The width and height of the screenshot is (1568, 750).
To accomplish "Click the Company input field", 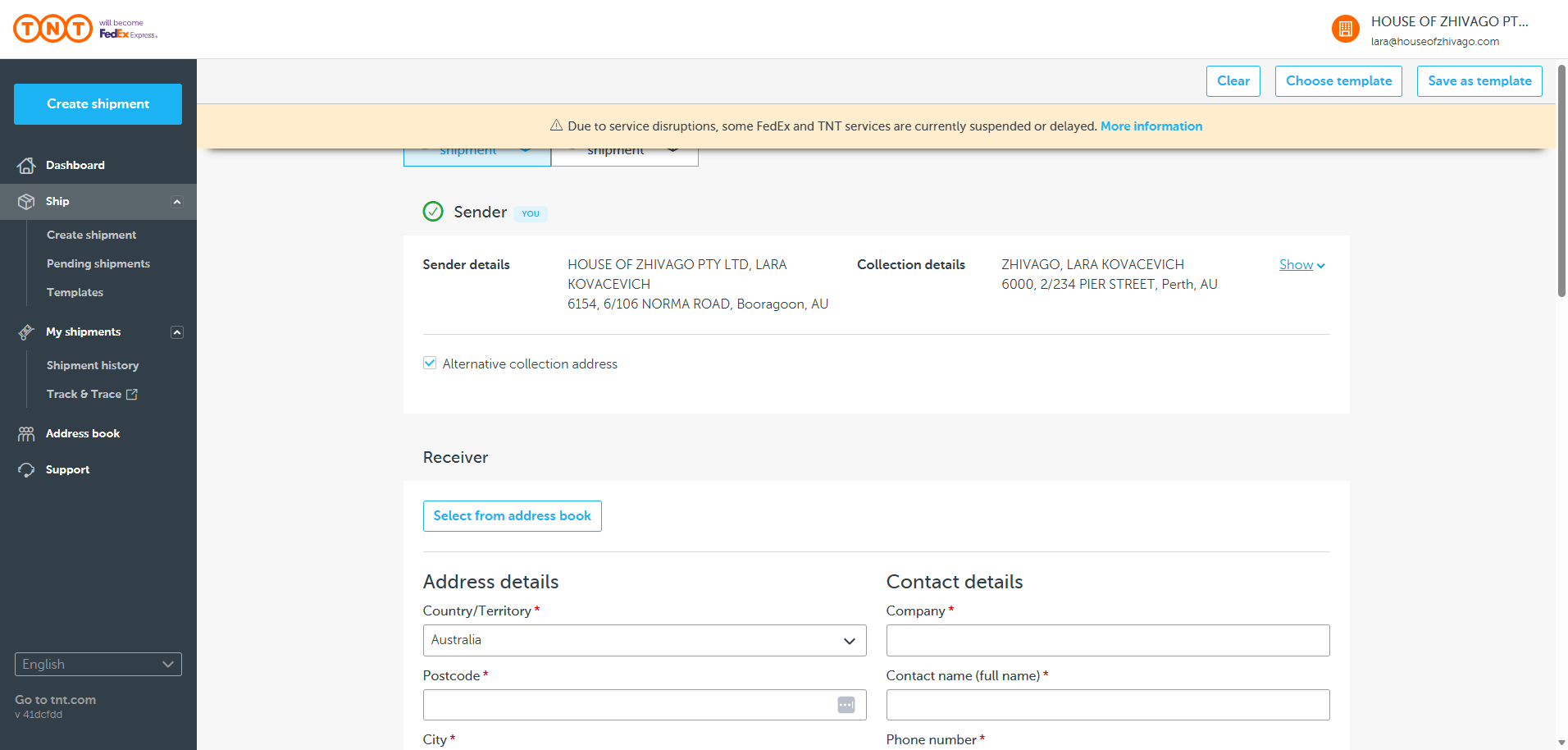I will coord(1107,641).
